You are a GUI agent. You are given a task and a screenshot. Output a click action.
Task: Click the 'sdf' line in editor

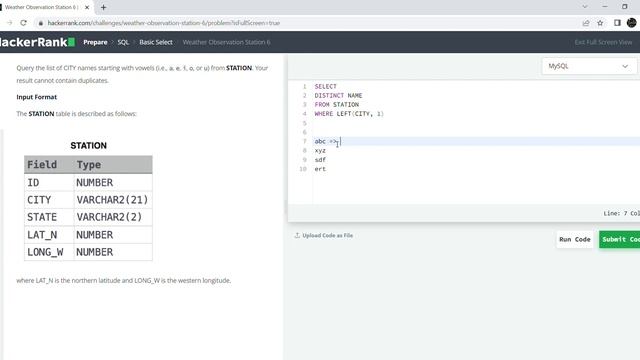point(320,160)
